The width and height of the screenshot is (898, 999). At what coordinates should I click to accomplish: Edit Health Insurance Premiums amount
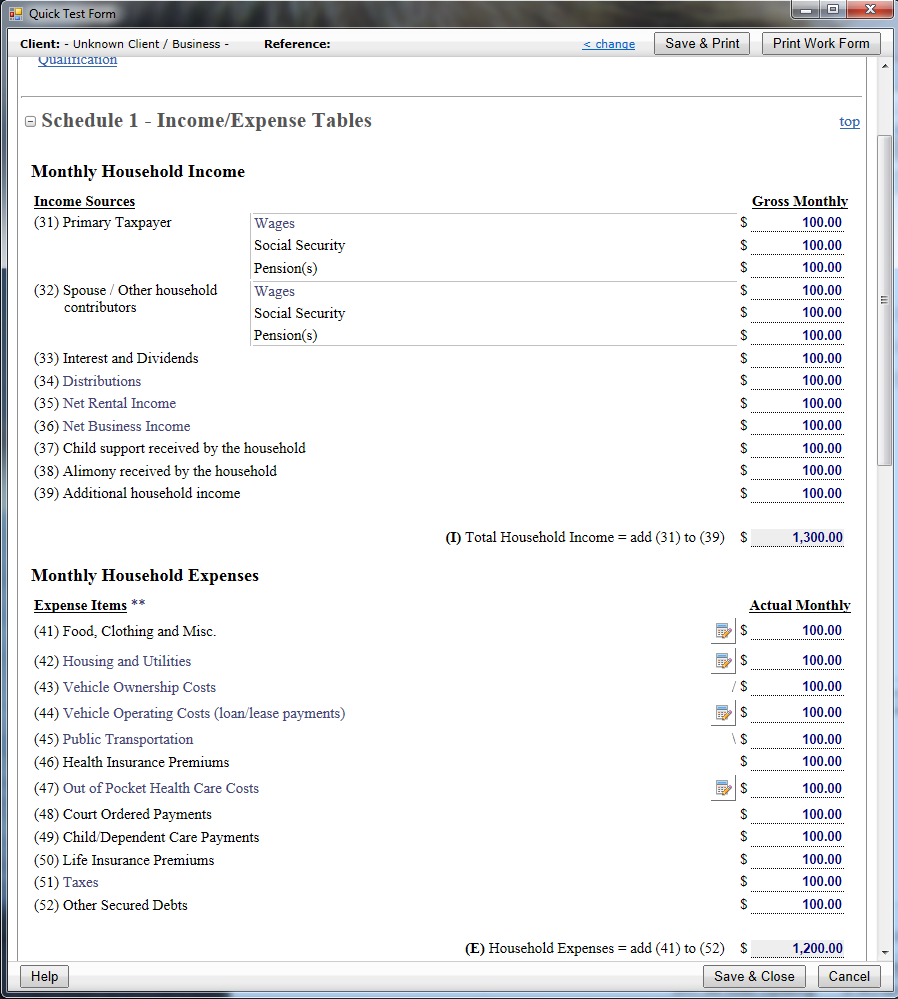tap(797, 762)
